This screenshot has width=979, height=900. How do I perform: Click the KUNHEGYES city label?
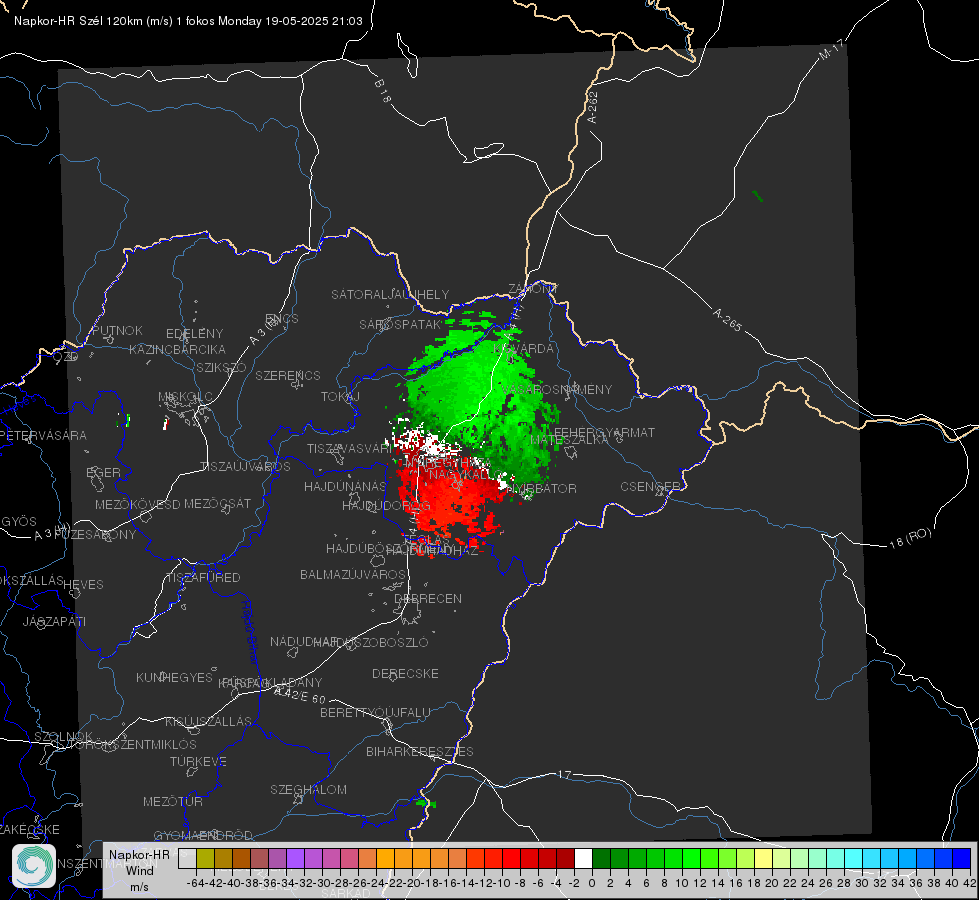click(174, 678)
